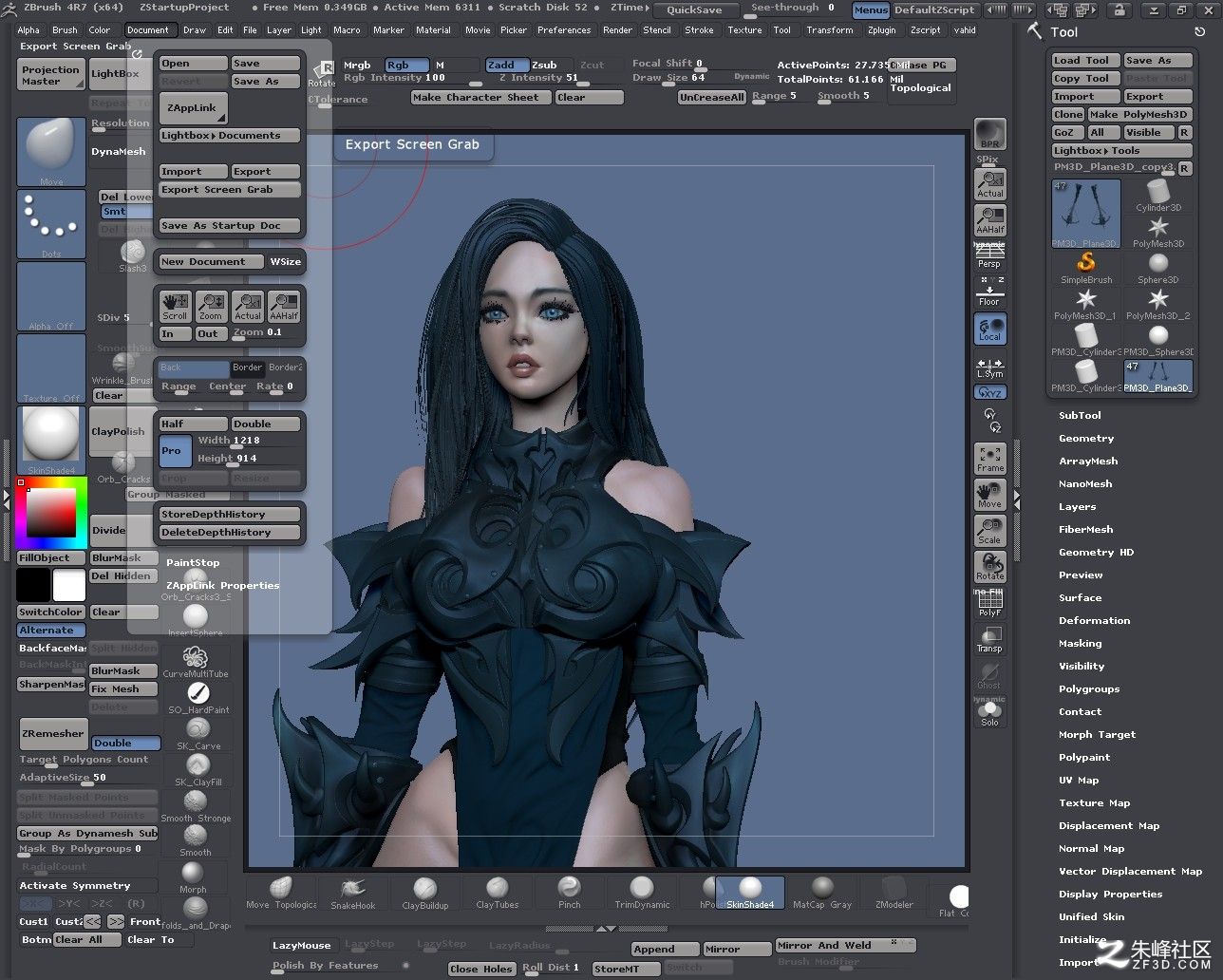Click the New Document button

click(x=211, y=262)
